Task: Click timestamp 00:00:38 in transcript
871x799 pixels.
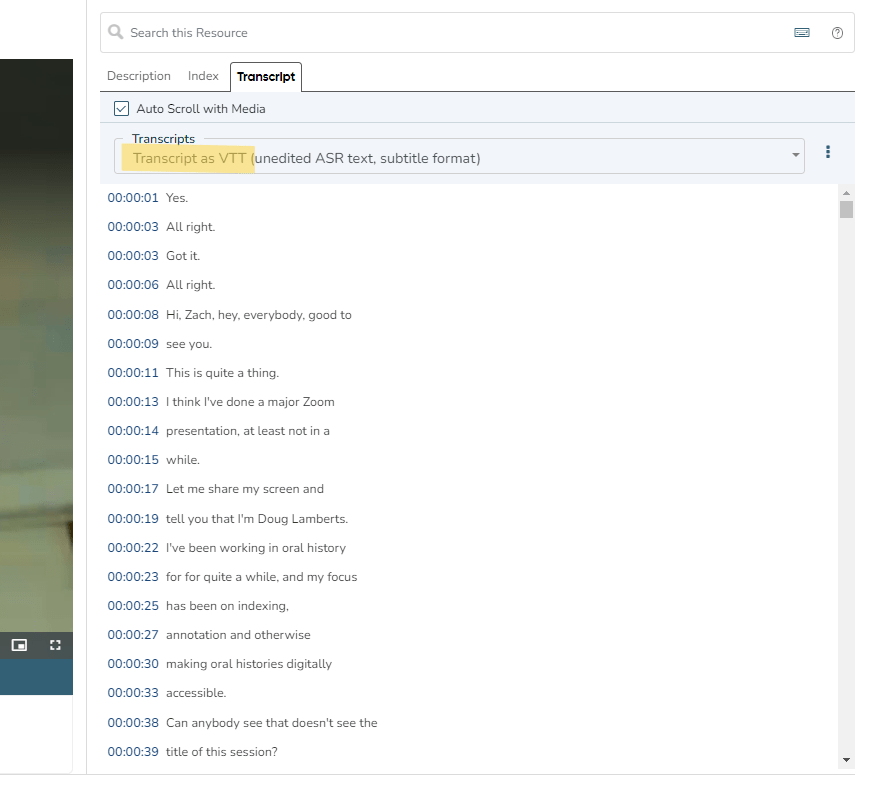Action: pyautogui.click(x=133, y=722)
